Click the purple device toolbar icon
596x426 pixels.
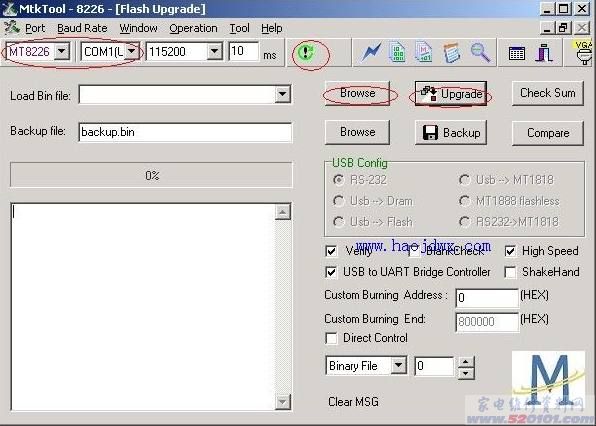(x=544, y=52)
